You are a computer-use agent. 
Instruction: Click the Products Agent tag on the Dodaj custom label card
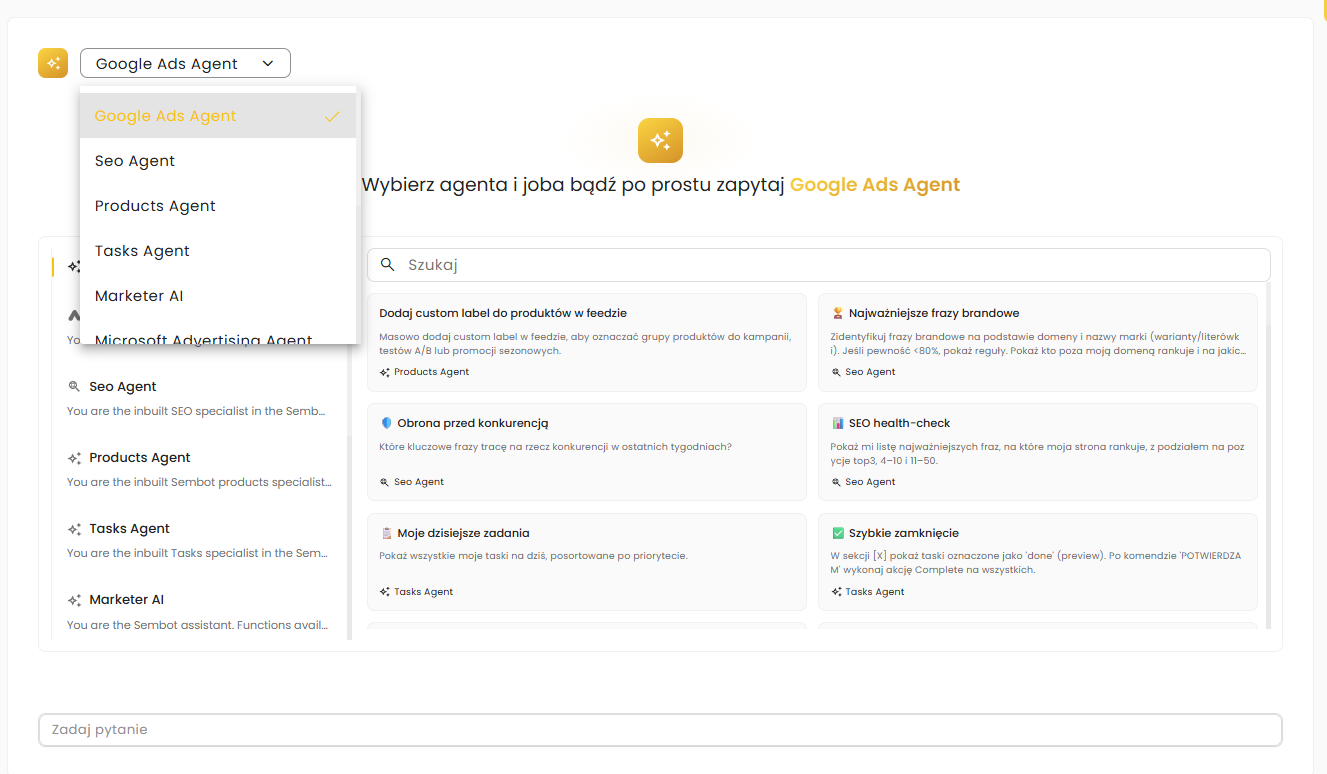424,372
